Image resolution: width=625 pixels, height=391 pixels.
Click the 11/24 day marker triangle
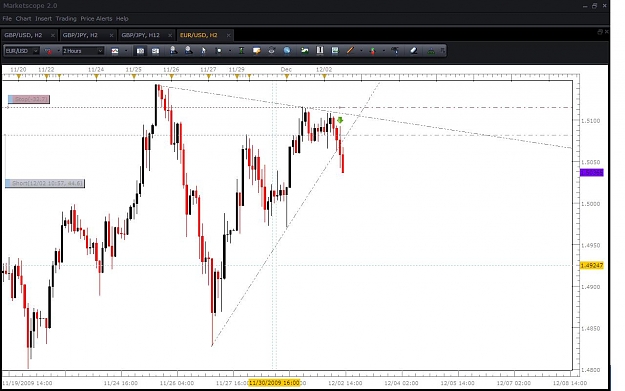click(96, 77)
